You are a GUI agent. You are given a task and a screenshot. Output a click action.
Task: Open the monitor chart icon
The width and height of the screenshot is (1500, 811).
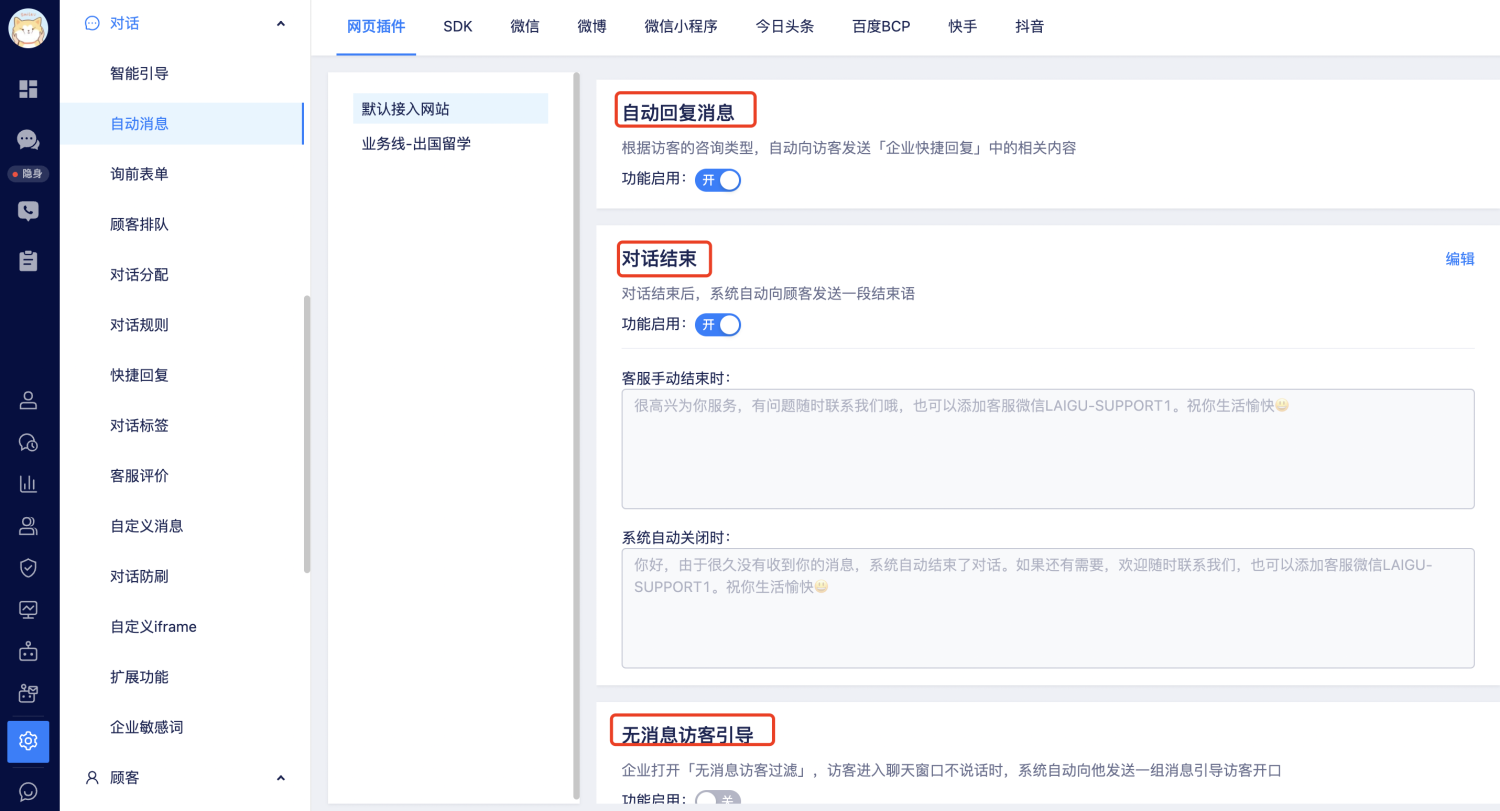(x=28, y=609)
